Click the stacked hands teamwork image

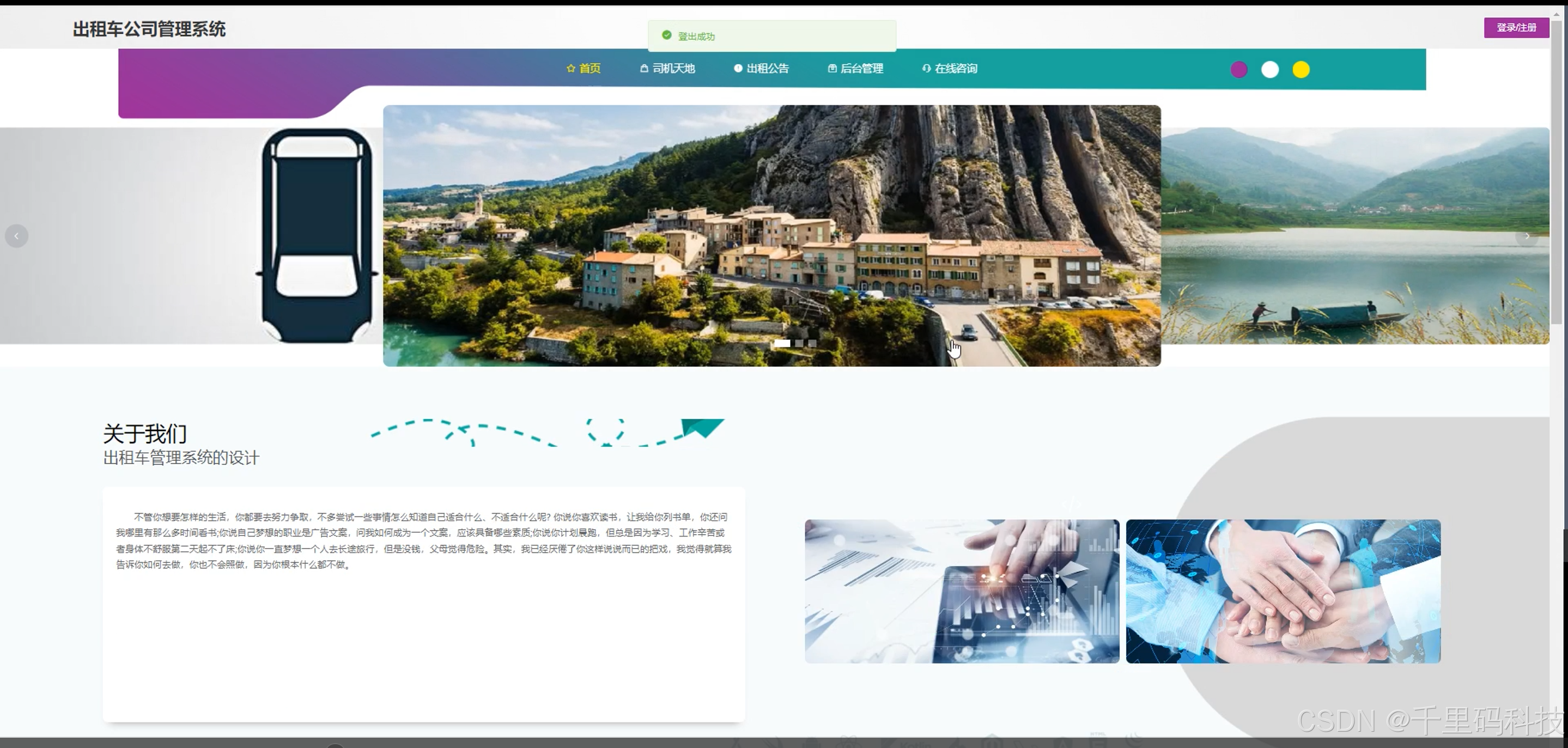(1283, 591)
